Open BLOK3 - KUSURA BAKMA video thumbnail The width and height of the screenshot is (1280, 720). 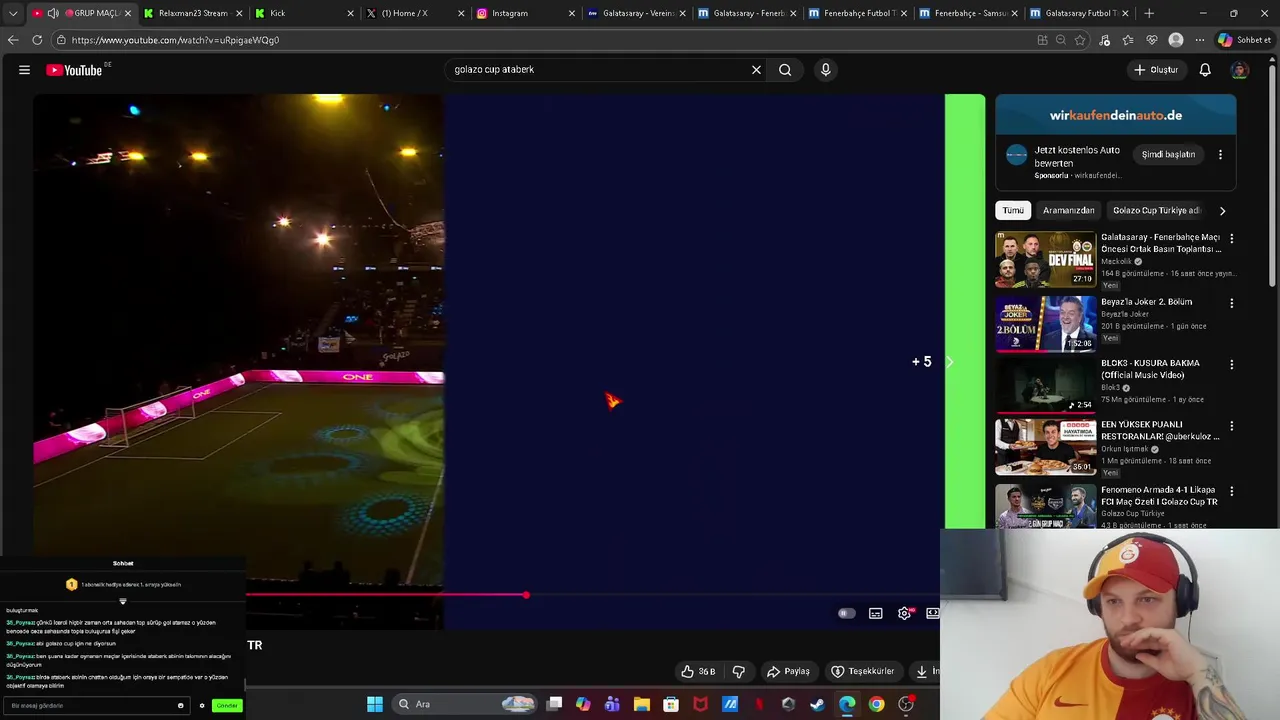(1045, 385)
